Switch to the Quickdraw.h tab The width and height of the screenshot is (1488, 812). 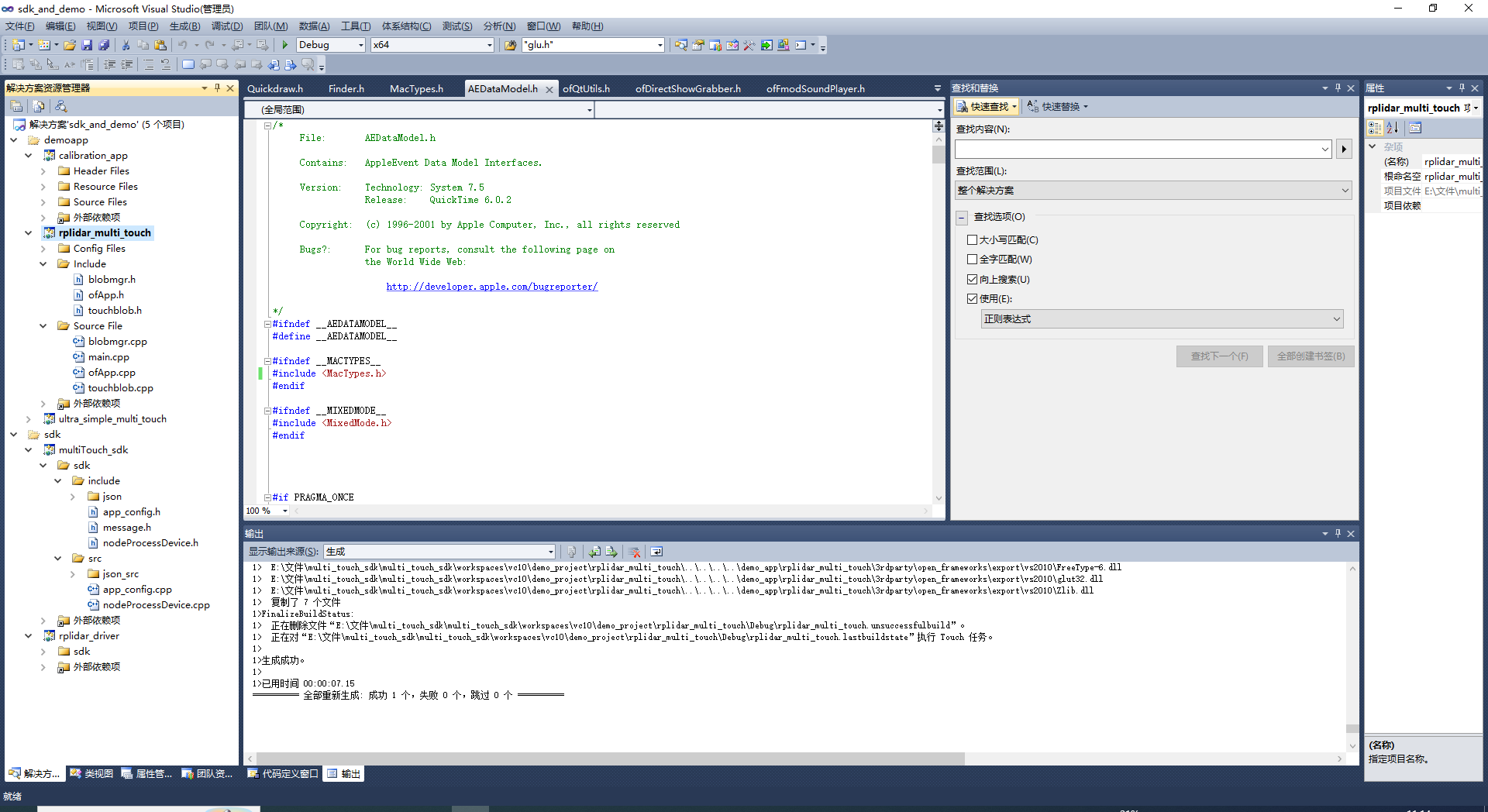click(275, 89)
